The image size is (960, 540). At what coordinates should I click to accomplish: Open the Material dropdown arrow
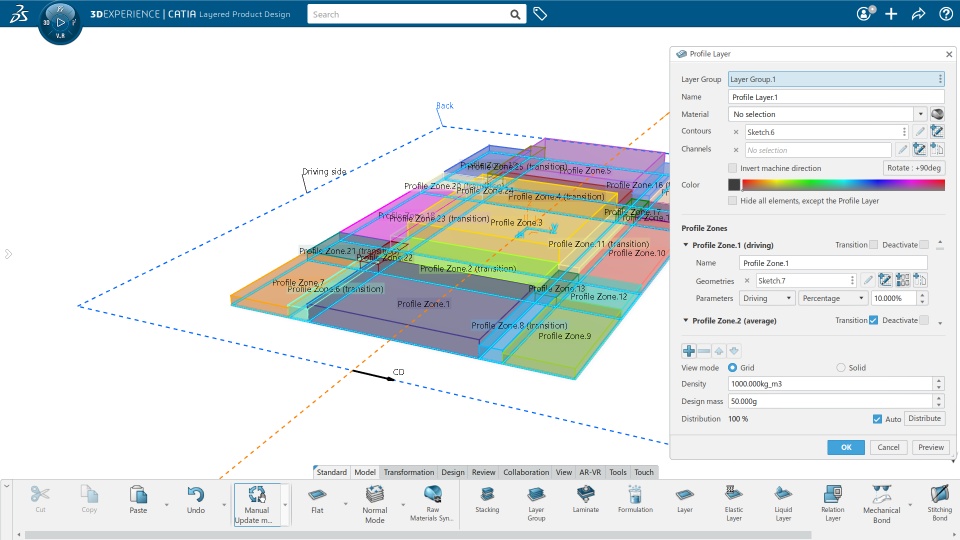(920, 114)
